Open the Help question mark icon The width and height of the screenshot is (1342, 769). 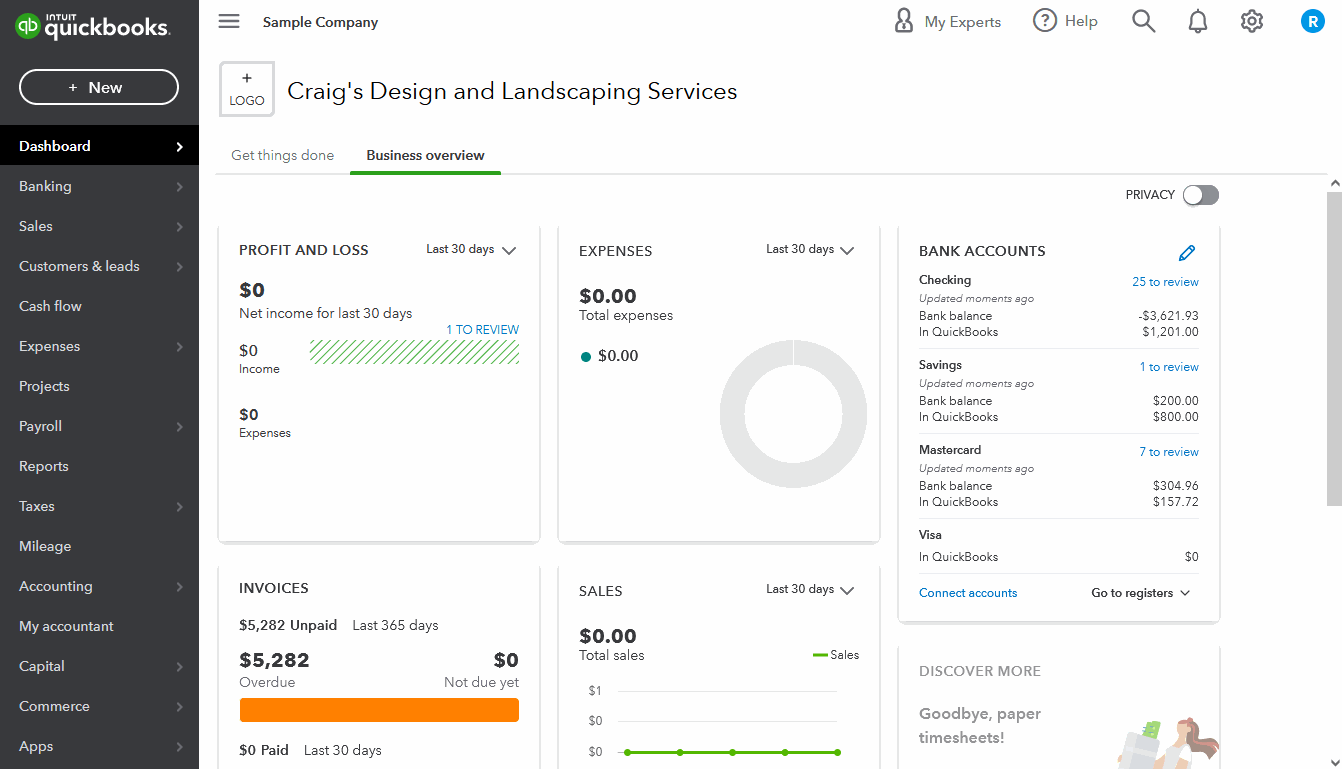[1045, 21]
